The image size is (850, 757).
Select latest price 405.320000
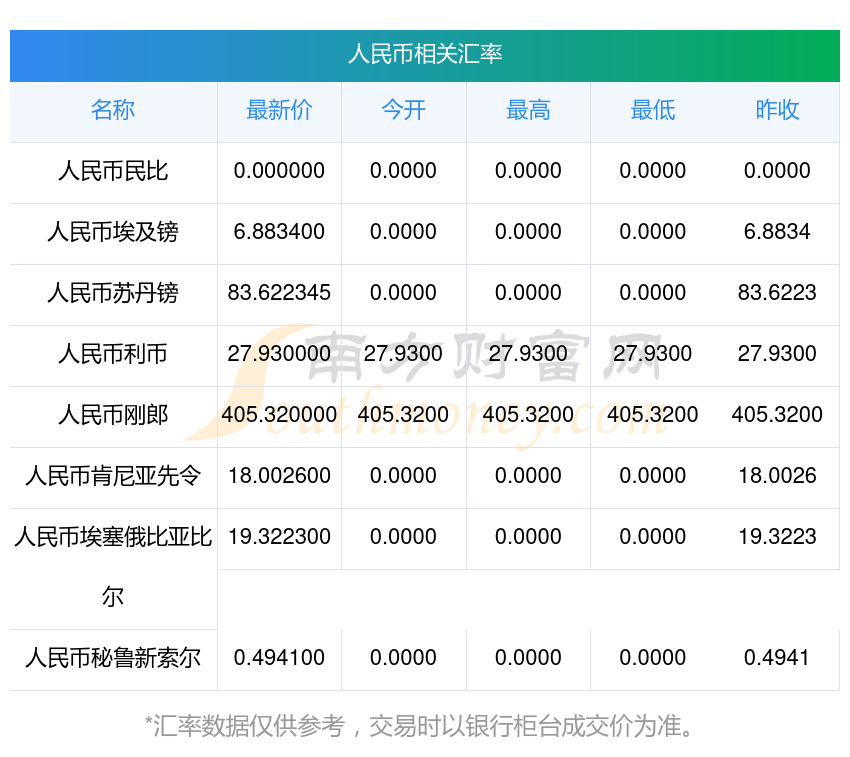click(x=279, y=415)
